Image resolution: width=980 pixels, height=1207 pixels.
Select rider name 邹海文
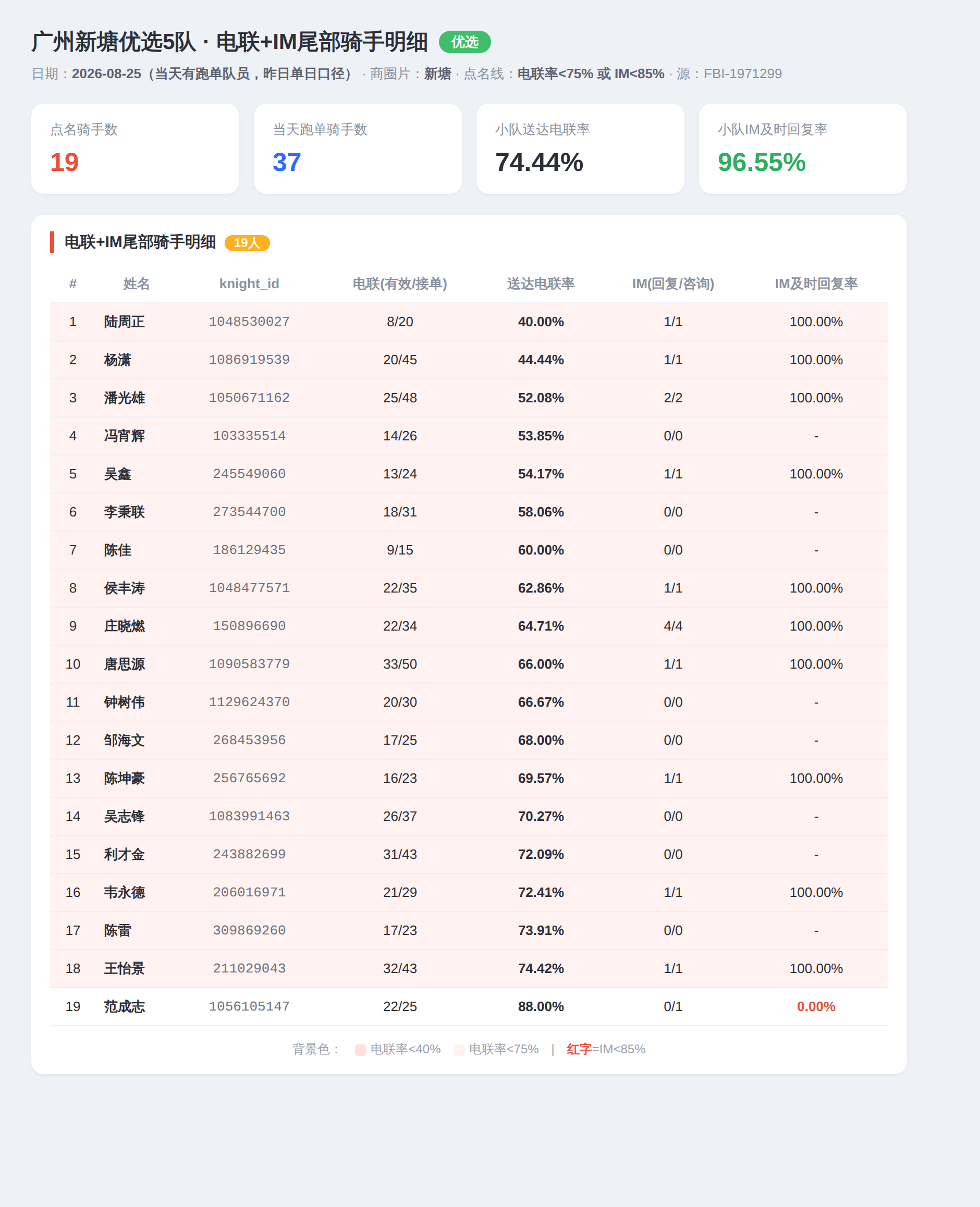pyautogui.click(x=124, y=741)
